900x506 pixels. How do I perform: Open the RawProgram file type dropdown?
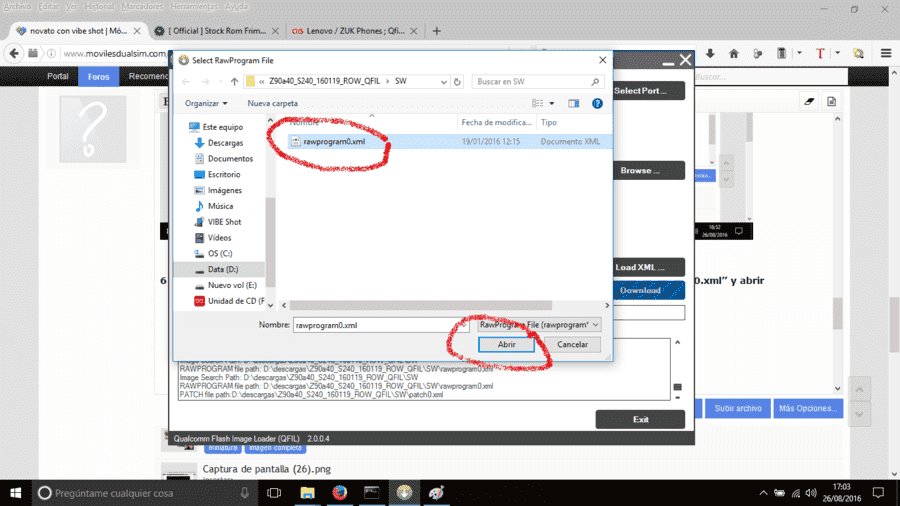click(539, 325)
